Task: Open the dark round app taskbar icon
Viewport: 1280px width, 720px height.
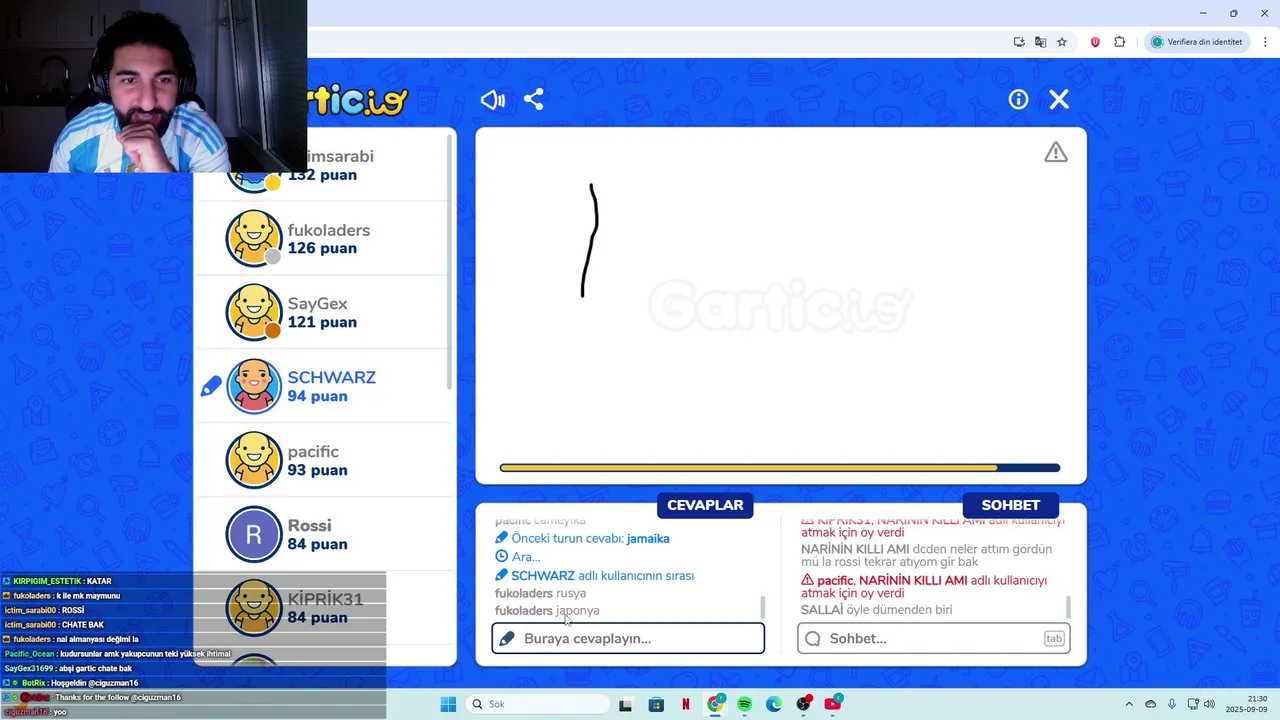Action: click(803, 704)
